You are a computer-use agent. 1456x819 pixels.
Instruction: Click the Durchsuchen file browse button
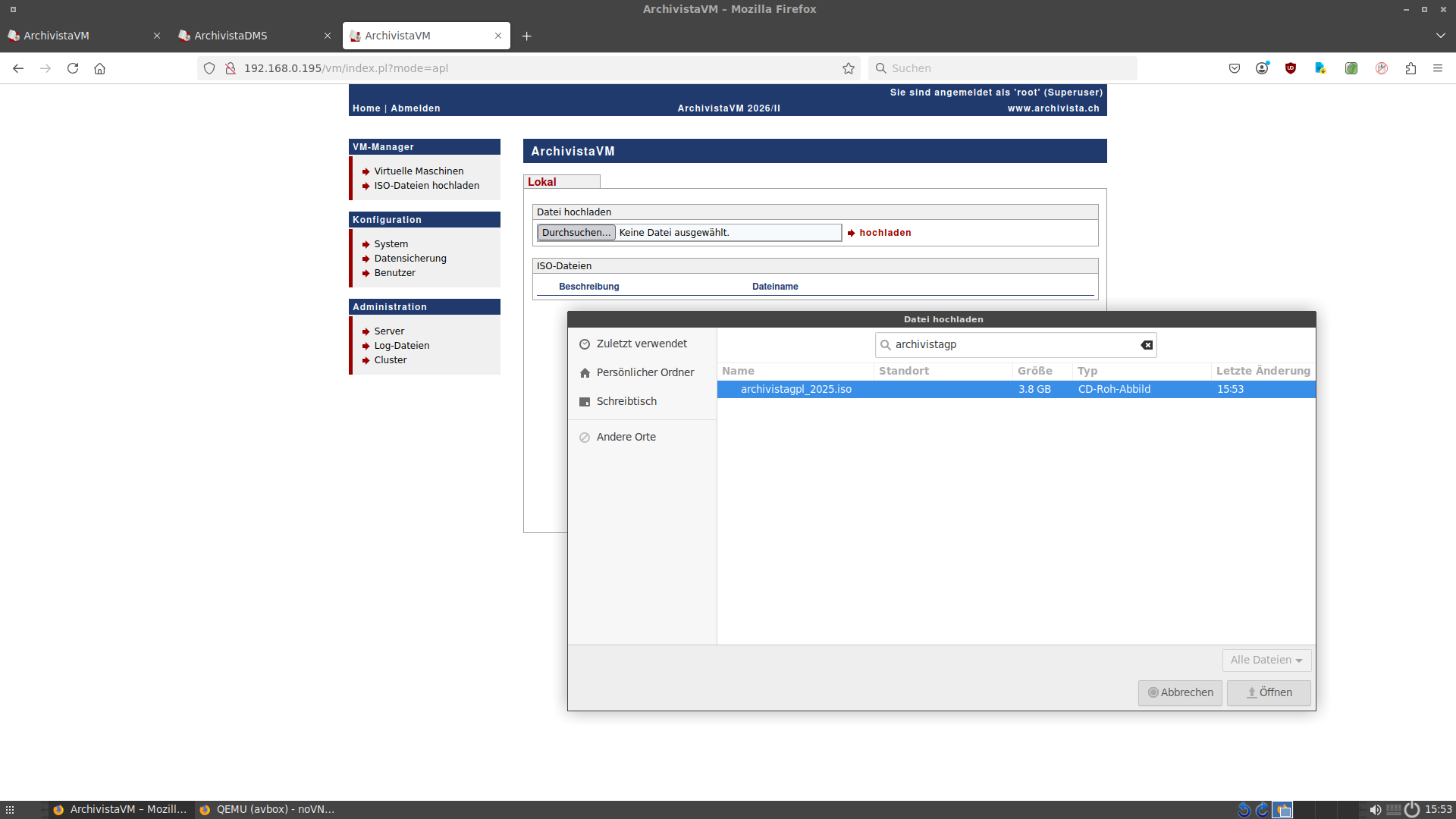click(x=576, y=233)
